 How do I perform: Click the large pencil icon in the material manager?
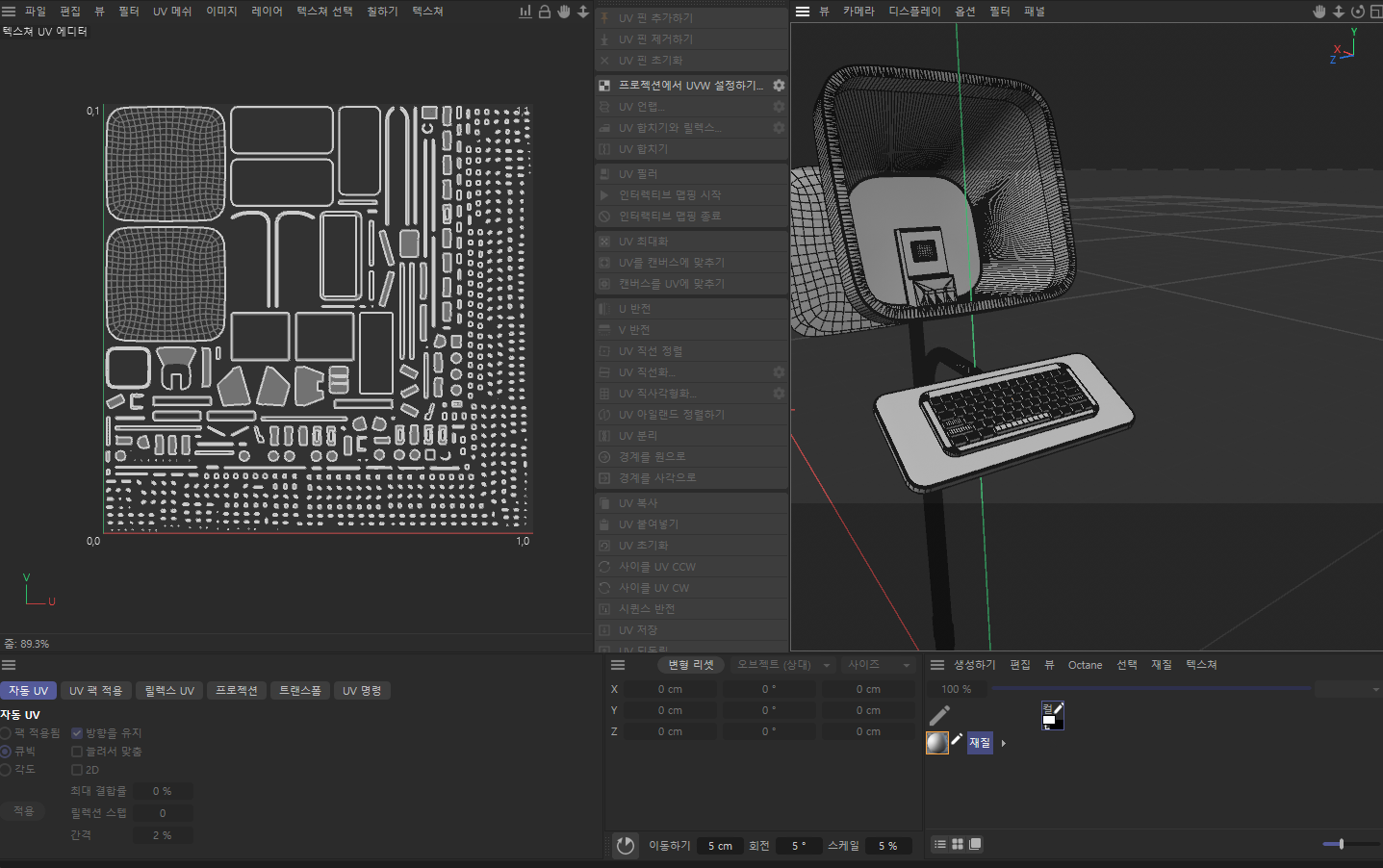tap(940, 715)
